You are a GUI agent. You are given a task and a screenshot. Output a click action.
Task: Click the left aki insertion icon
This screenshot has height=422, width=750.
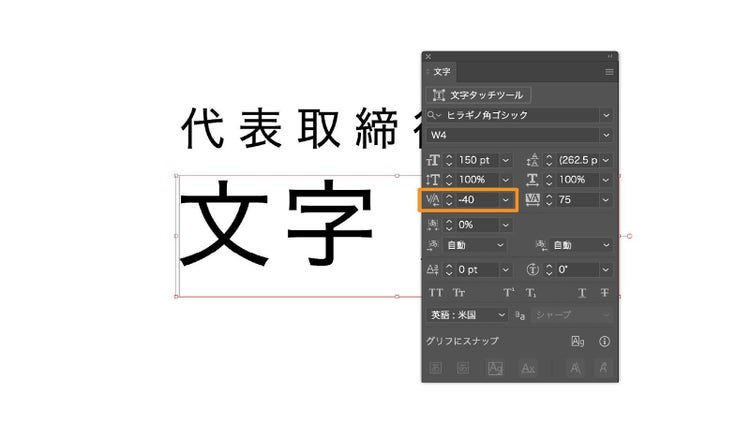pyautogui.click(x=433, y=245)
